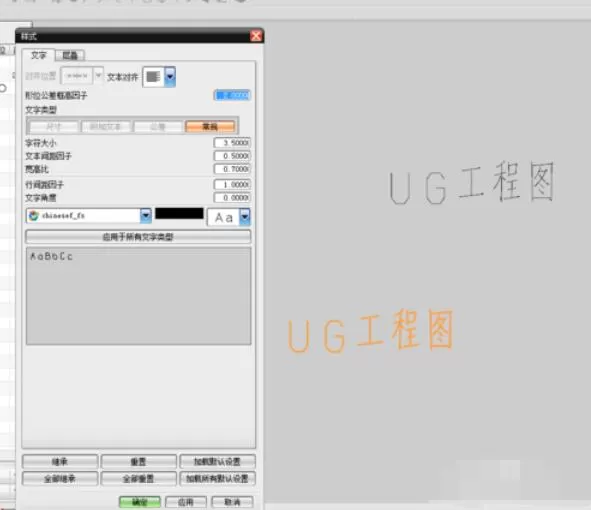Click the 加载所有默认设置 button
The width and height of the screenshot is (591, 510).
[217, 479]
